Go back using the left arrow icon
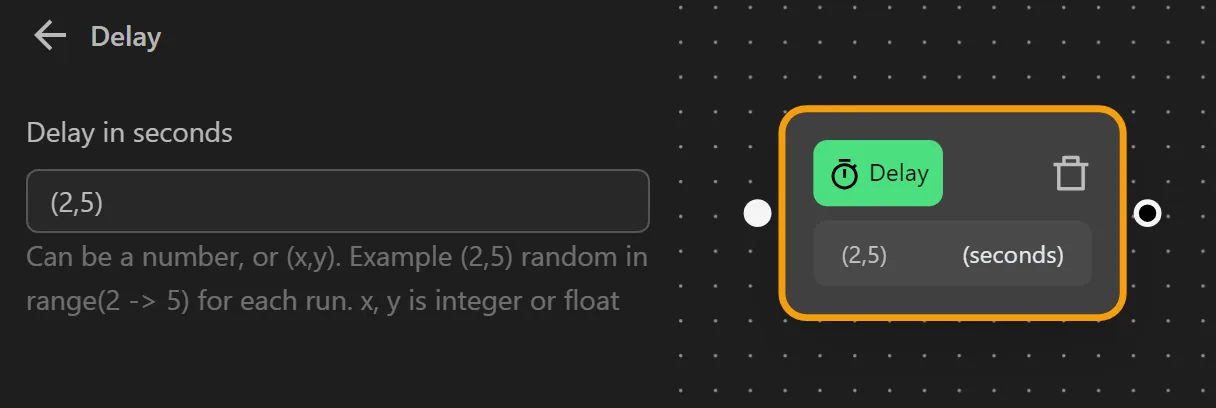1216x408 pixels. [49, 37]
